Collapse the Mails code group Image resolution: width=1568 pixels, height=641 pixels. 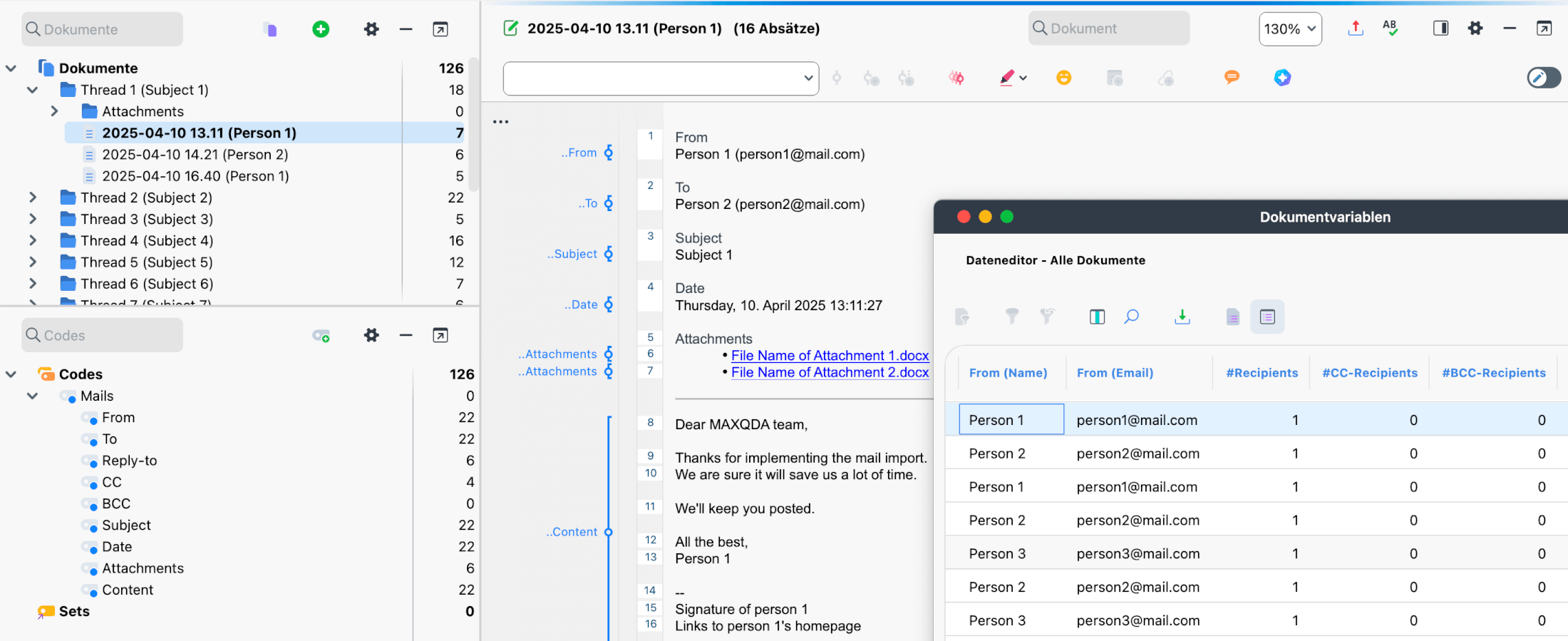[32, 396]
